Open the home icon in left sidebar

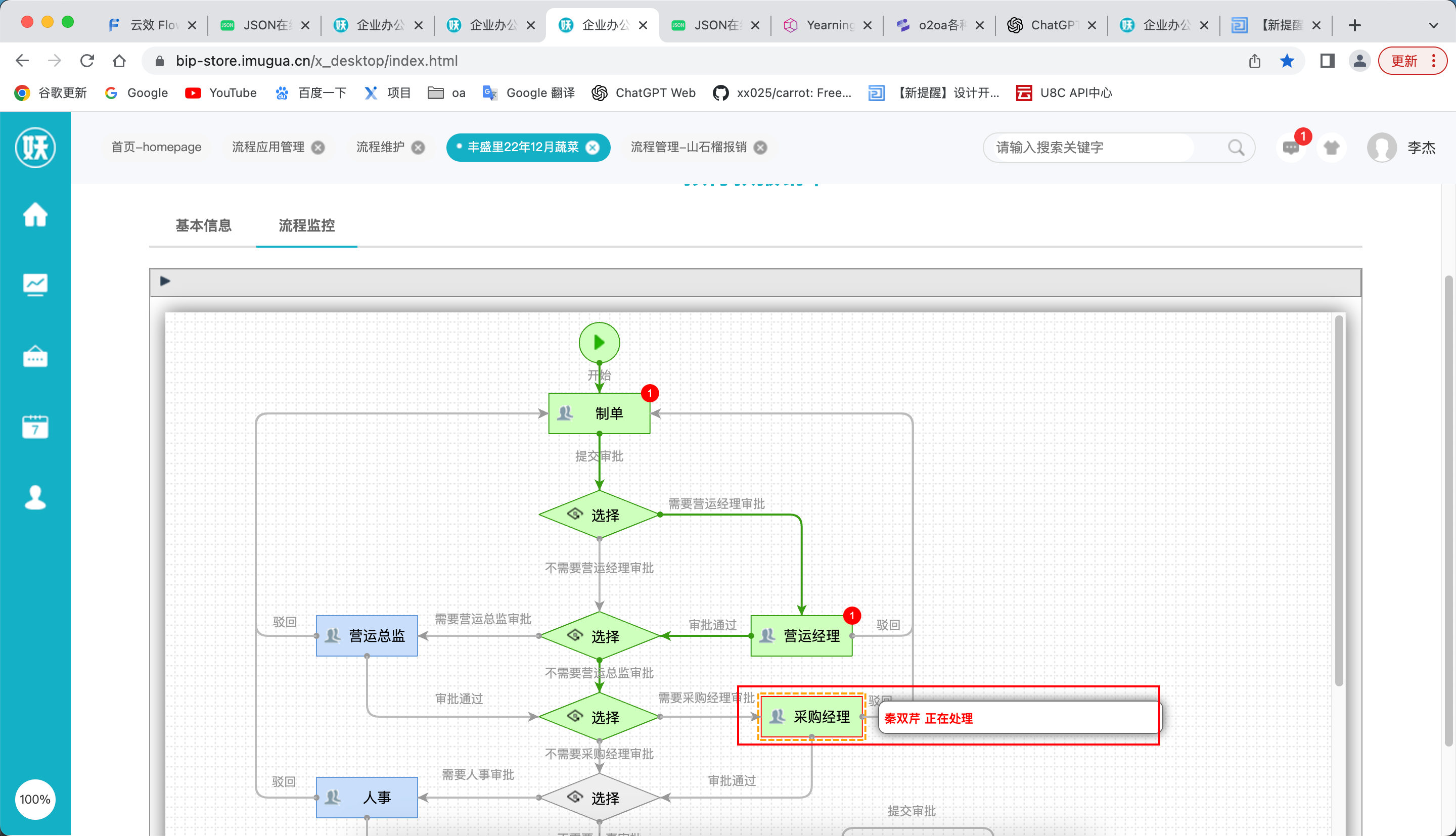(35, 215)
